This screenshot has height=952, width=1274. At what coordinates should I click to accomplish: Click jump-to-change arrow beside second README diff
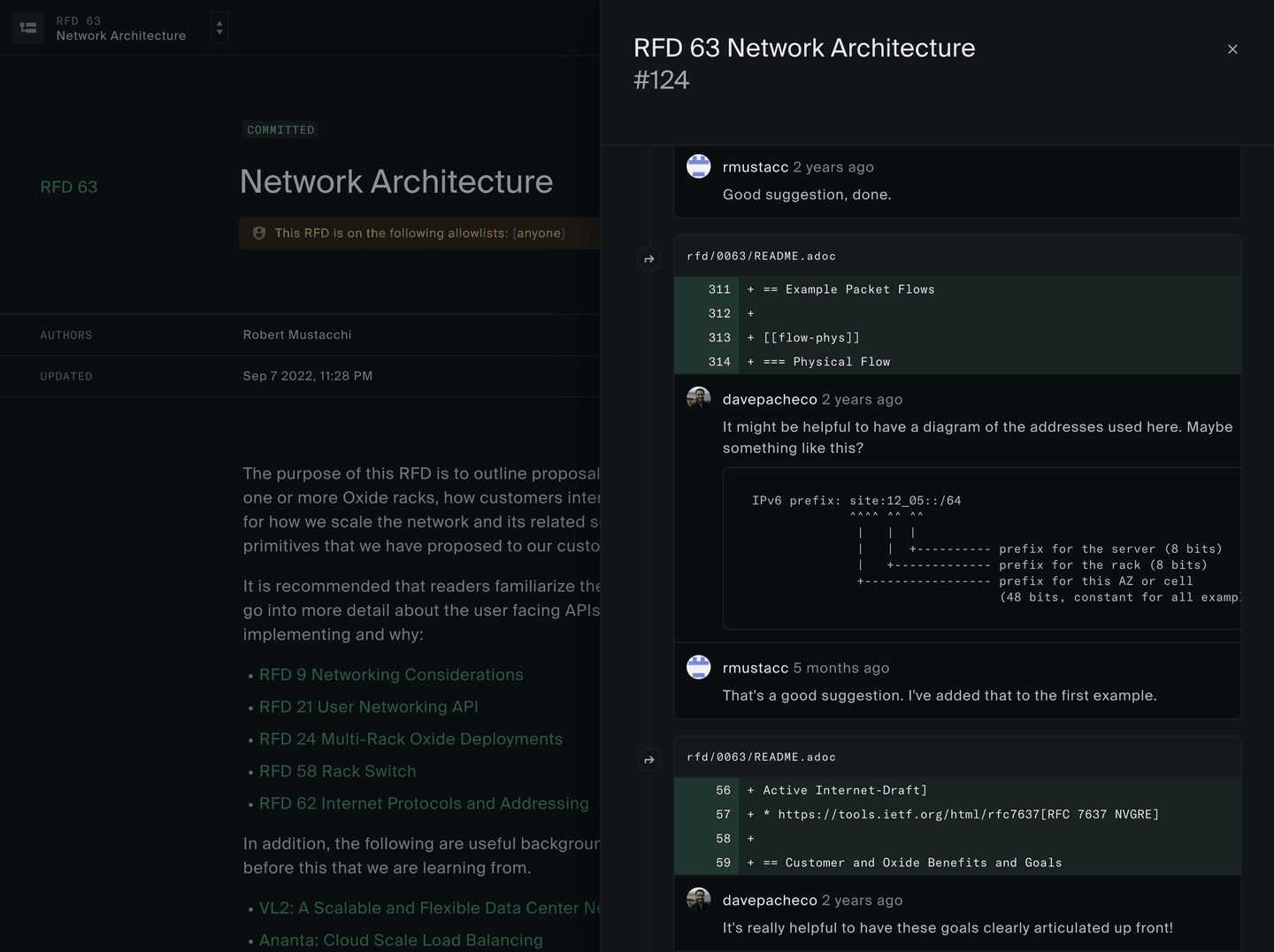649,759
